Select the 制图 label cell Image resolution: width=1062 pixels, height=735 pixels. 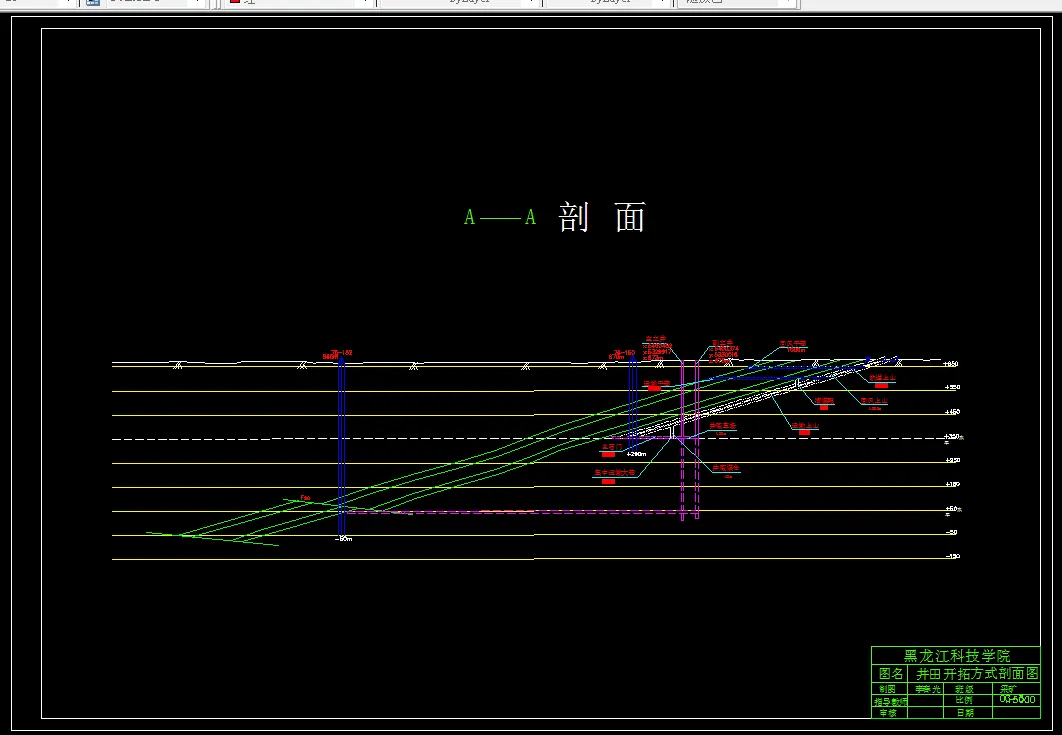(x=887, y=689)
